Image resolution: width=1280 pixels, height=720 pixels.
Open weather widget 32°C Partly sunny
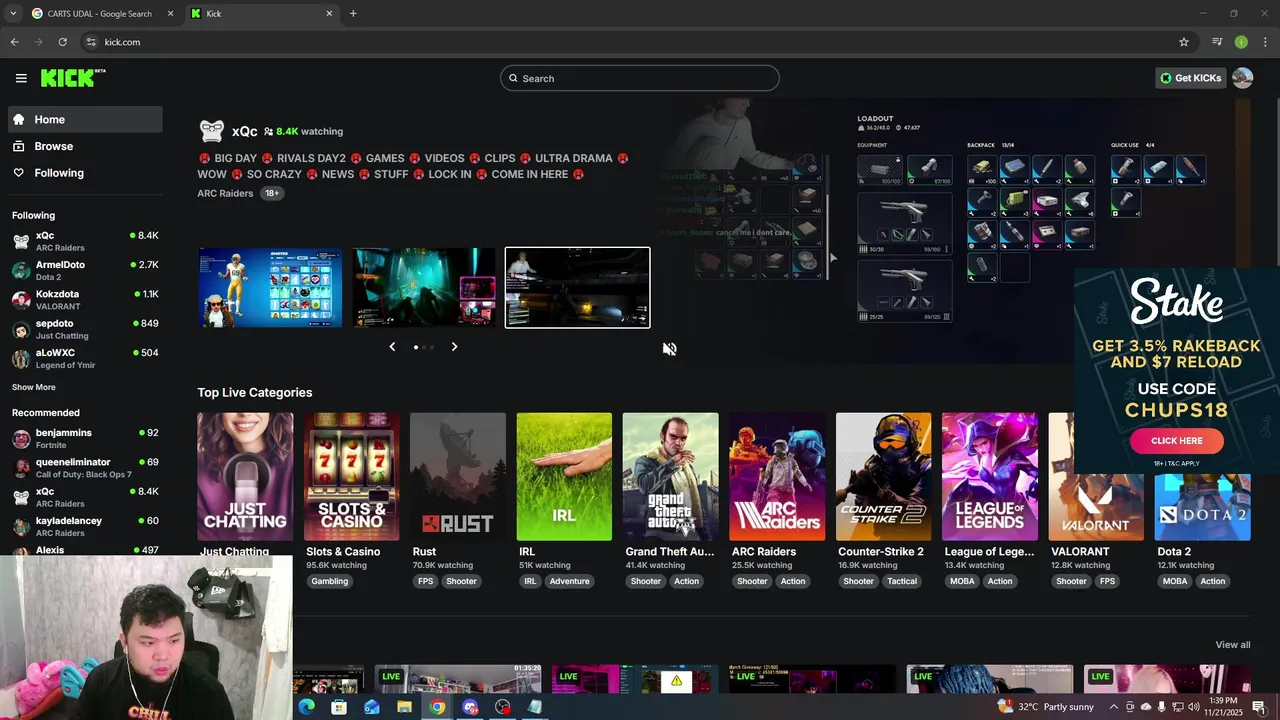1046,707
